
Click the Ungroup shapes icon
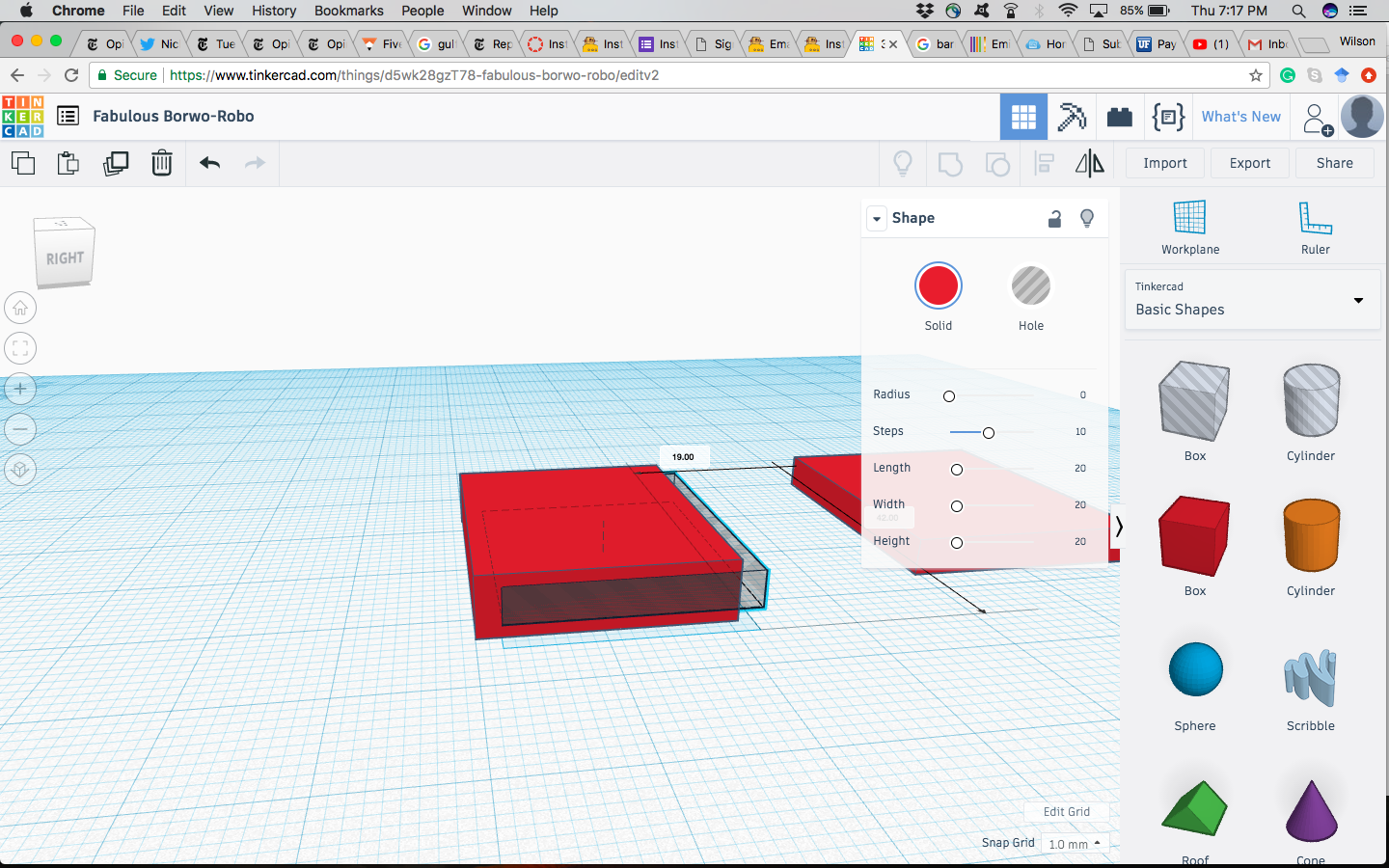997,163
